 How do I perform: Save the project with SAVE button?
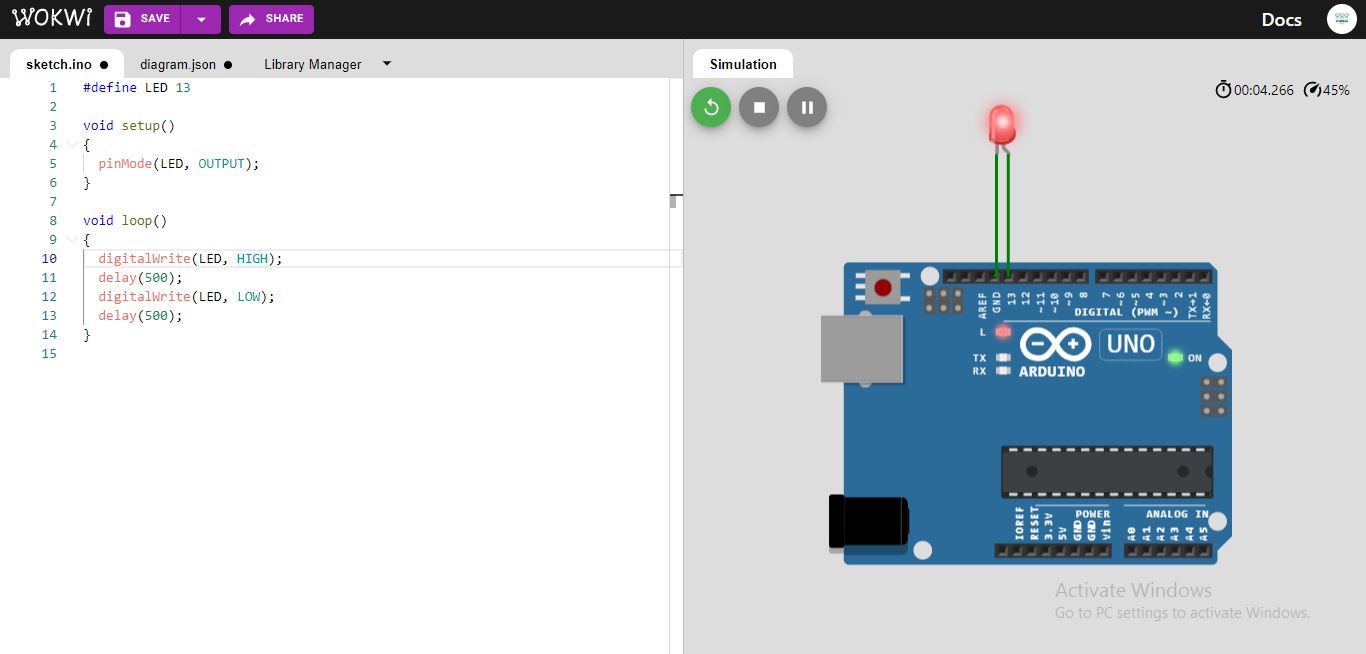(144, 19)
